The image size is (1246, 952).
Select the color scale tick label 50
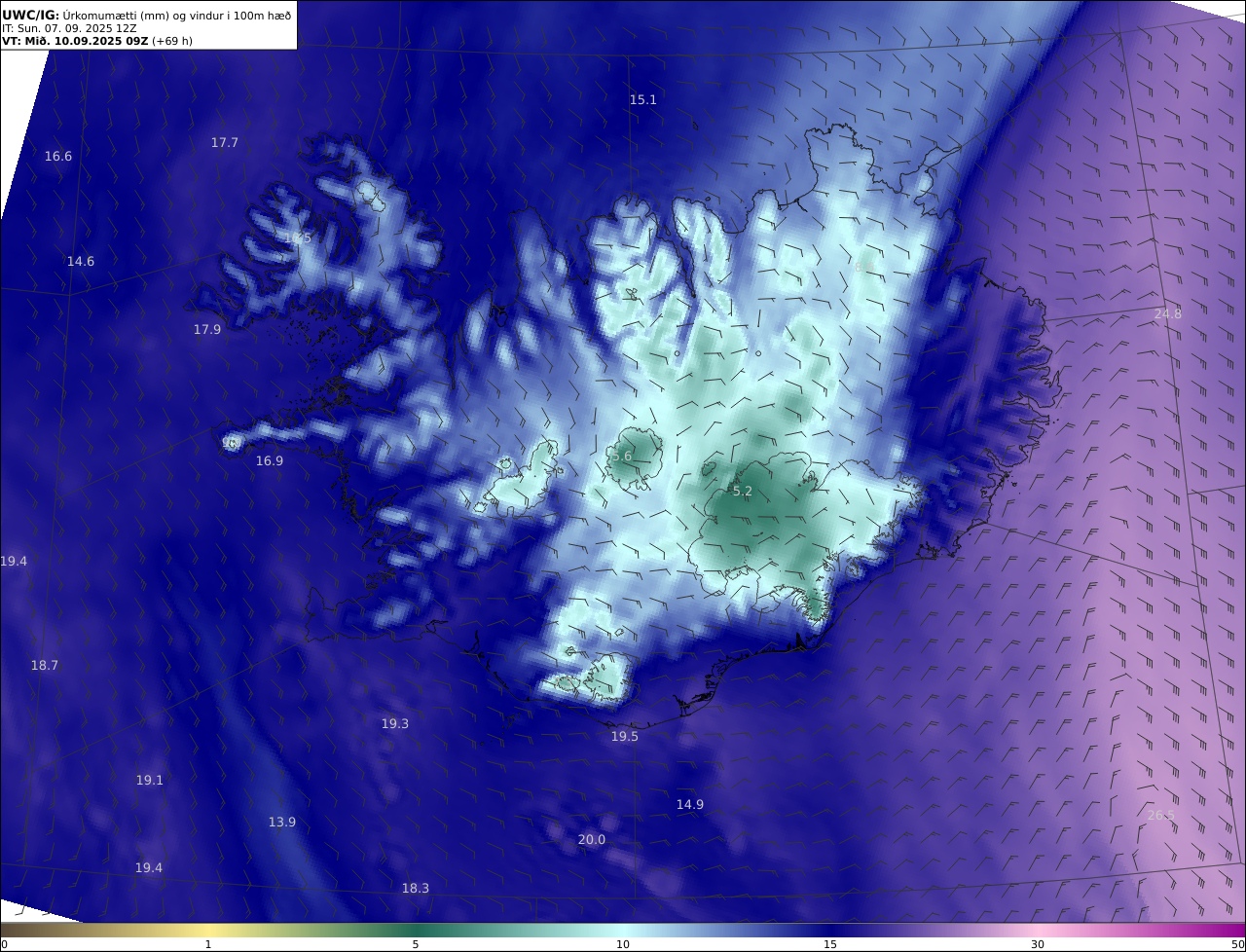1237,944
